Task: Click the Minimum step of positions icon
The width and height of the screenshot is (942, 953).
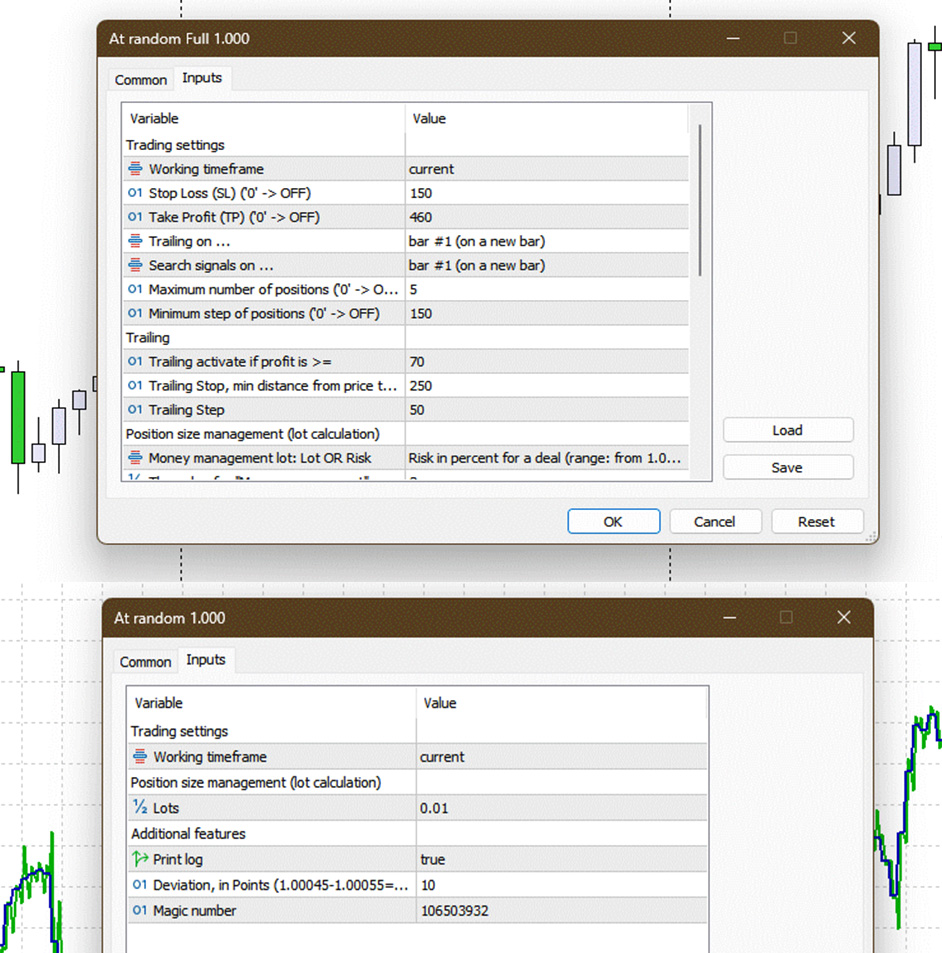Action: click(135, 313)
